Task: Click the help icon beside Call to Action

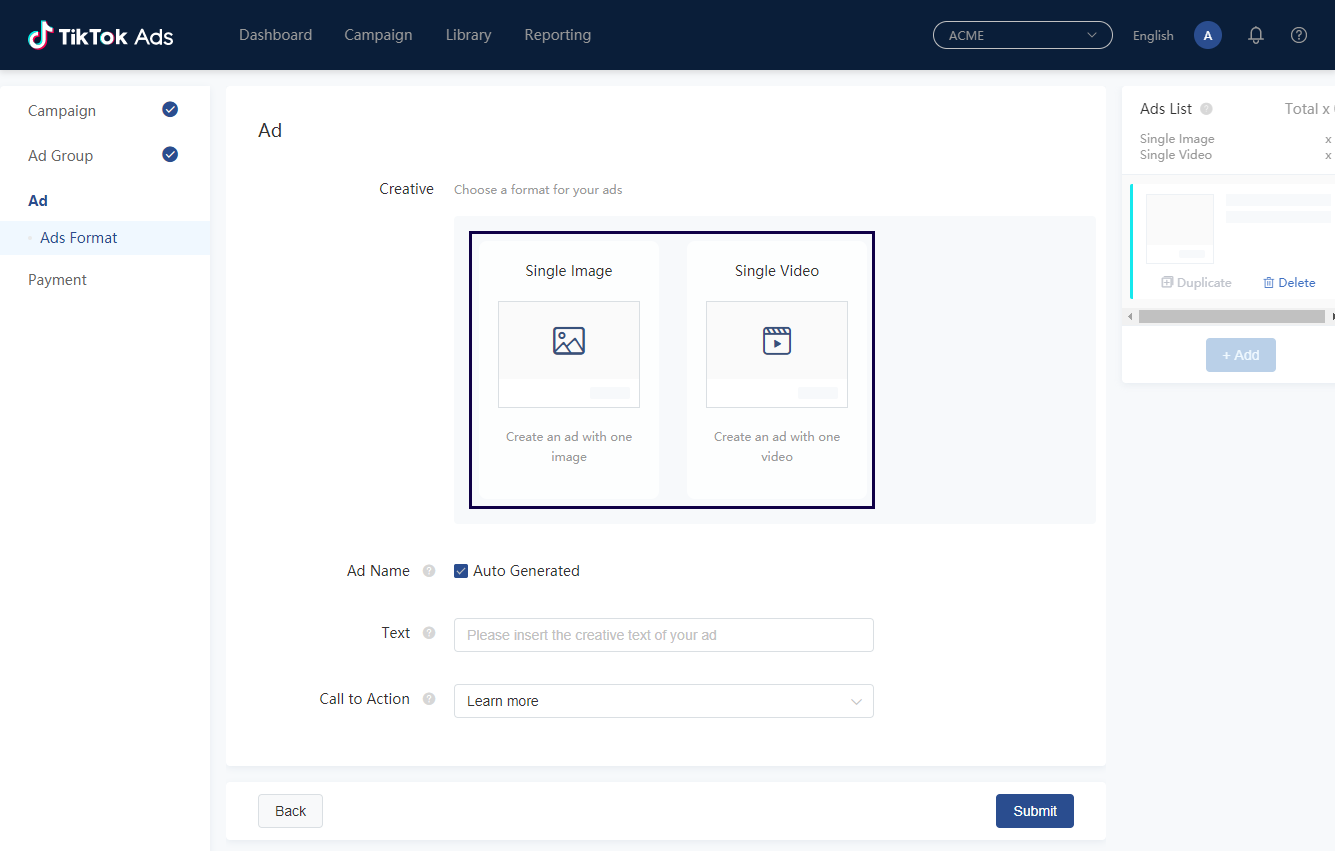Action: (429, 699)
